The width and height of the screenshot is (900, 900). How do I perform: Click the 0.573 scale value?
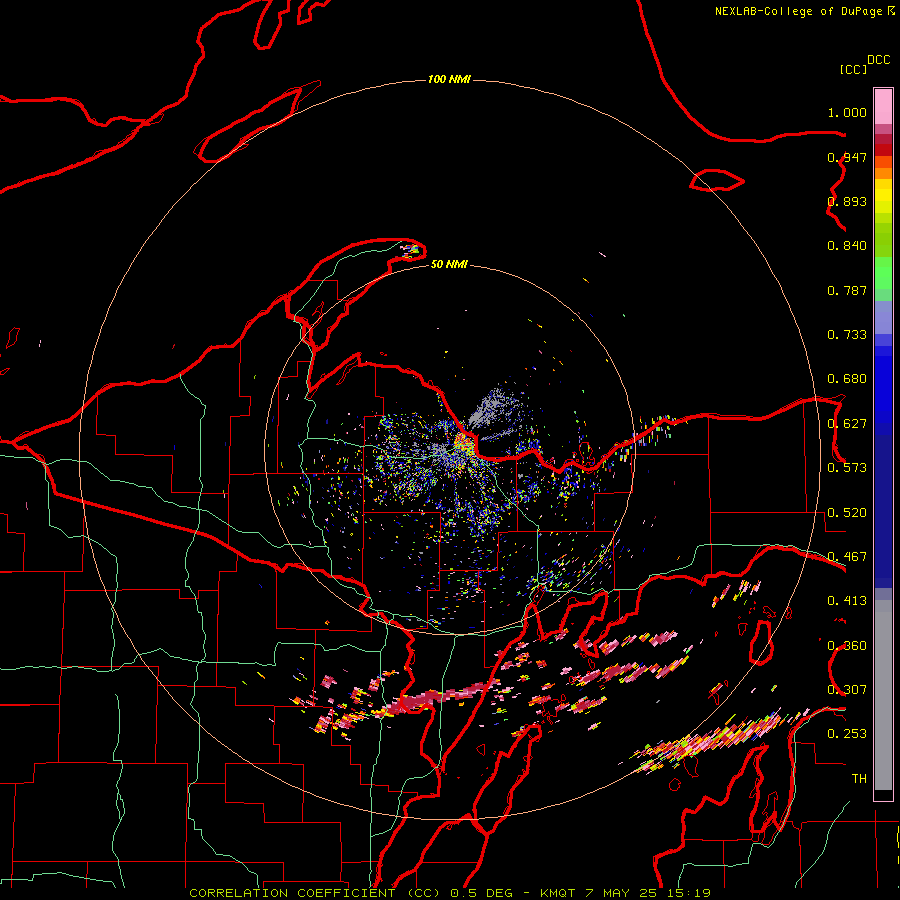tap(847, 468)
